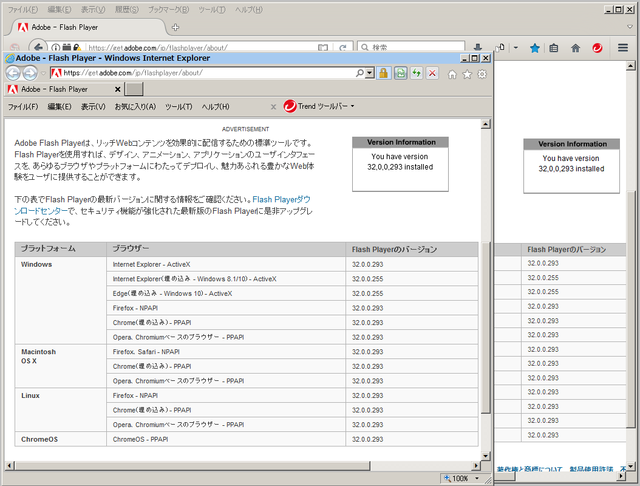Click IE page vertical scrollbar up arrow
The height and width of the screenshot is (486, 640).
coord(485,124)
